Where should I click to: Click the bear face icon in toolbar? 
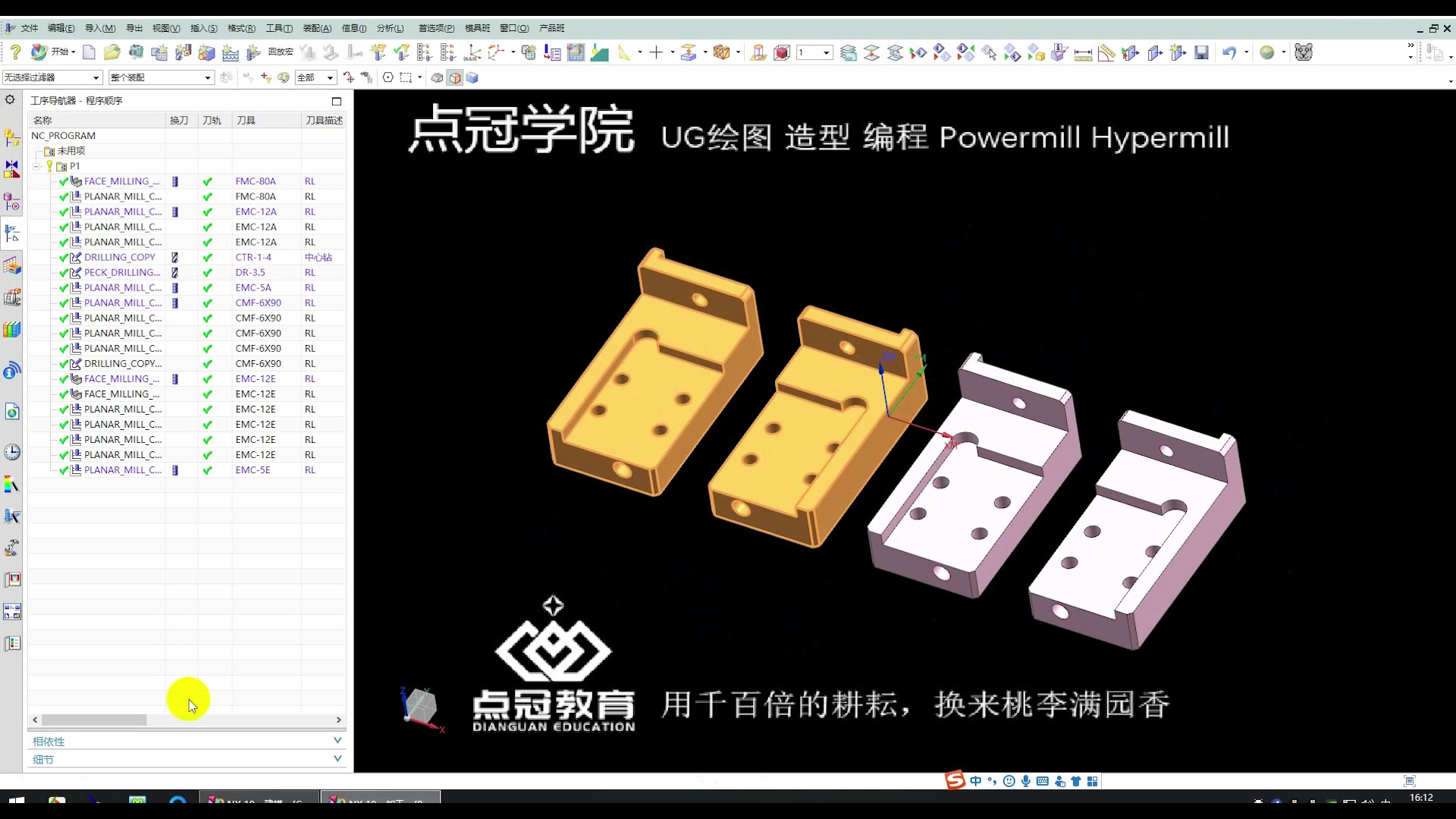[1303, 52]
